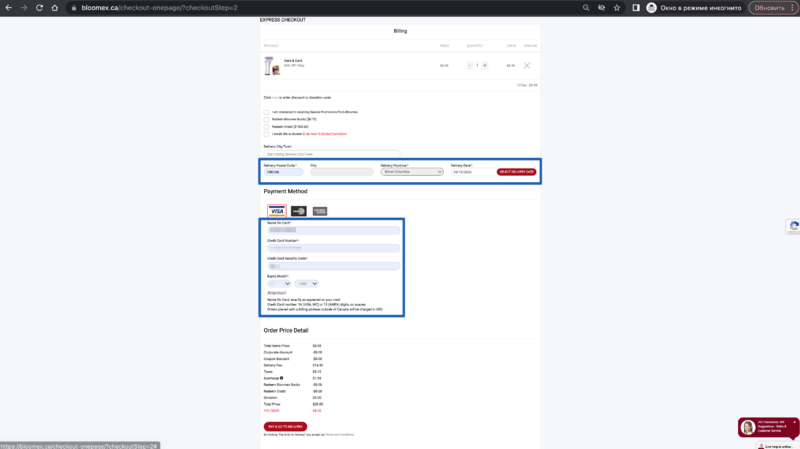Click the Vase & Card product thumbnail
The image size is (800, 449).
pos(272,66)
